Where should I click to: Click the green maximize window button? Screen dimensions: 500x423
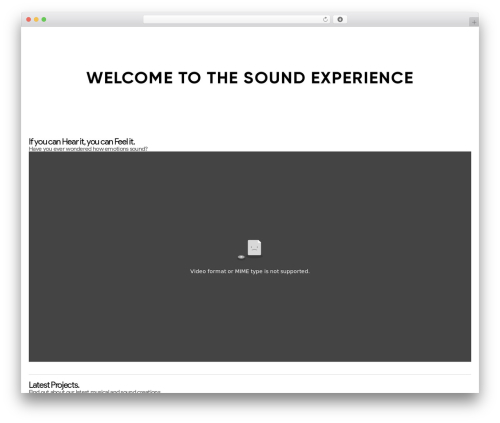(x=44, y=20)
